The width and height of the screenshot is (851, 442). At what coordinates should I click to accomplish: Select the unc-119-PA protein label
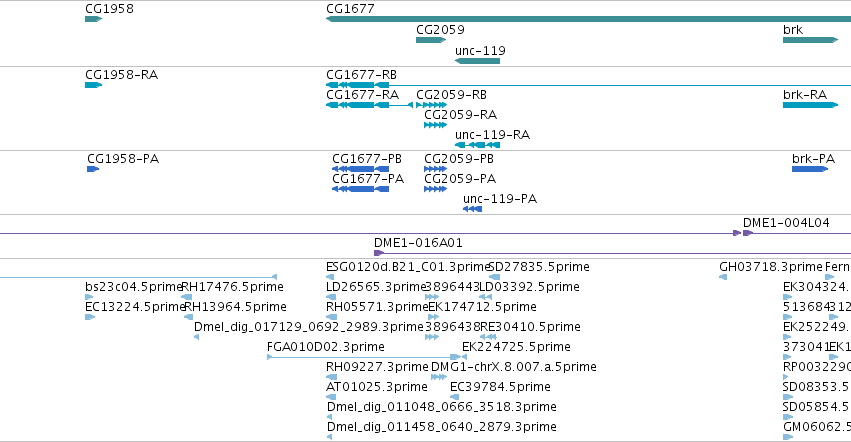point(500,199)
